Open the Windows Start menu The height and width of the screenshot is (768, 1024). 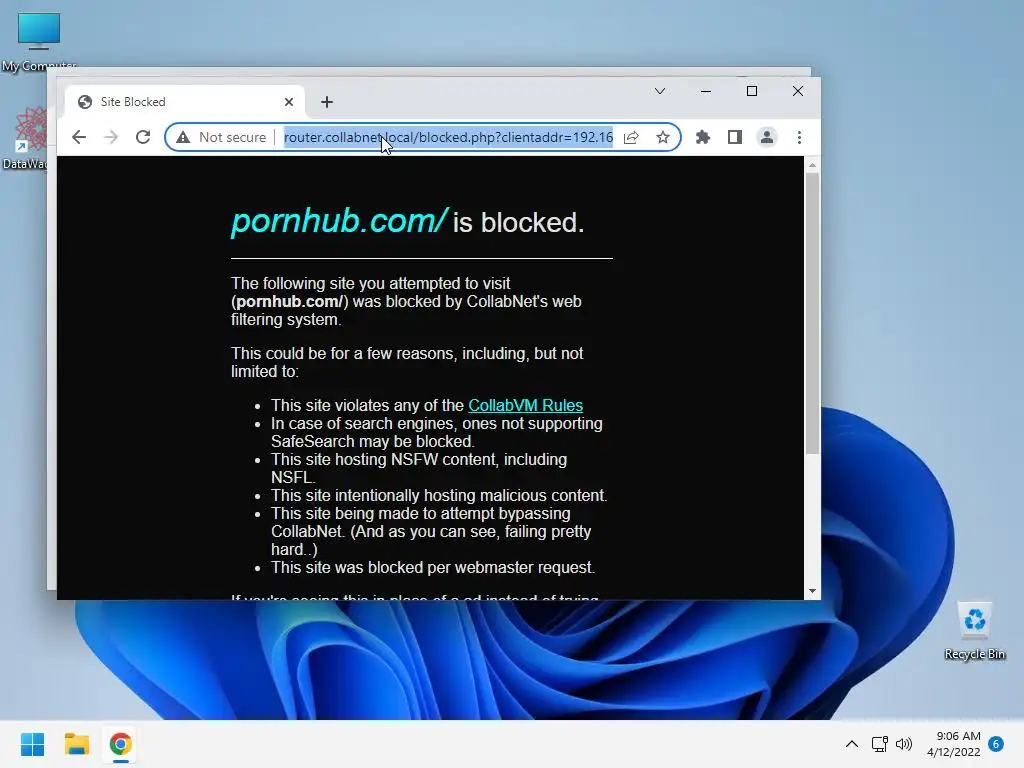pyautogui.click(x=32, y=744)
